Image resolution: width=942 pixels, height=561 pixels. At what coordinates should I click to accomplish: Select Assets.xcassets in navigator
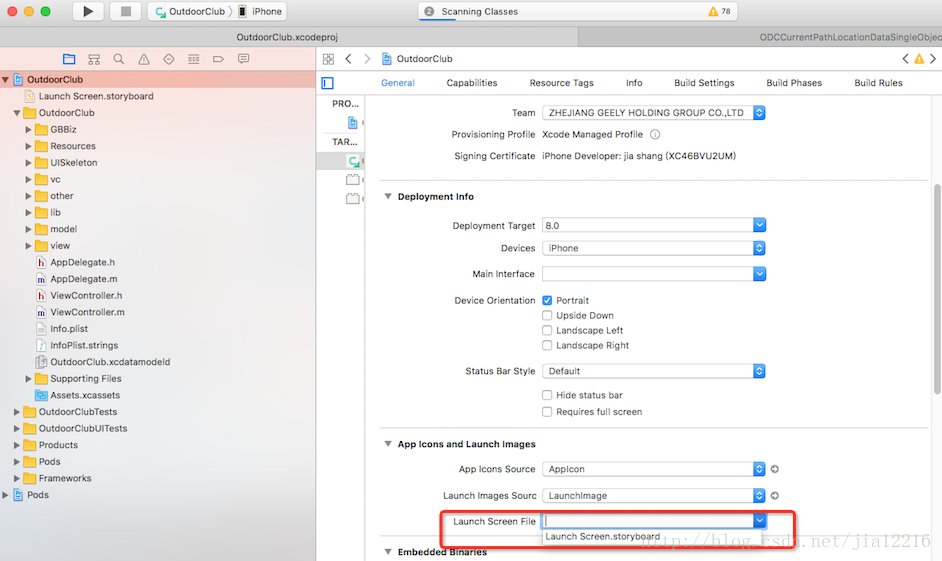[85, 395]
